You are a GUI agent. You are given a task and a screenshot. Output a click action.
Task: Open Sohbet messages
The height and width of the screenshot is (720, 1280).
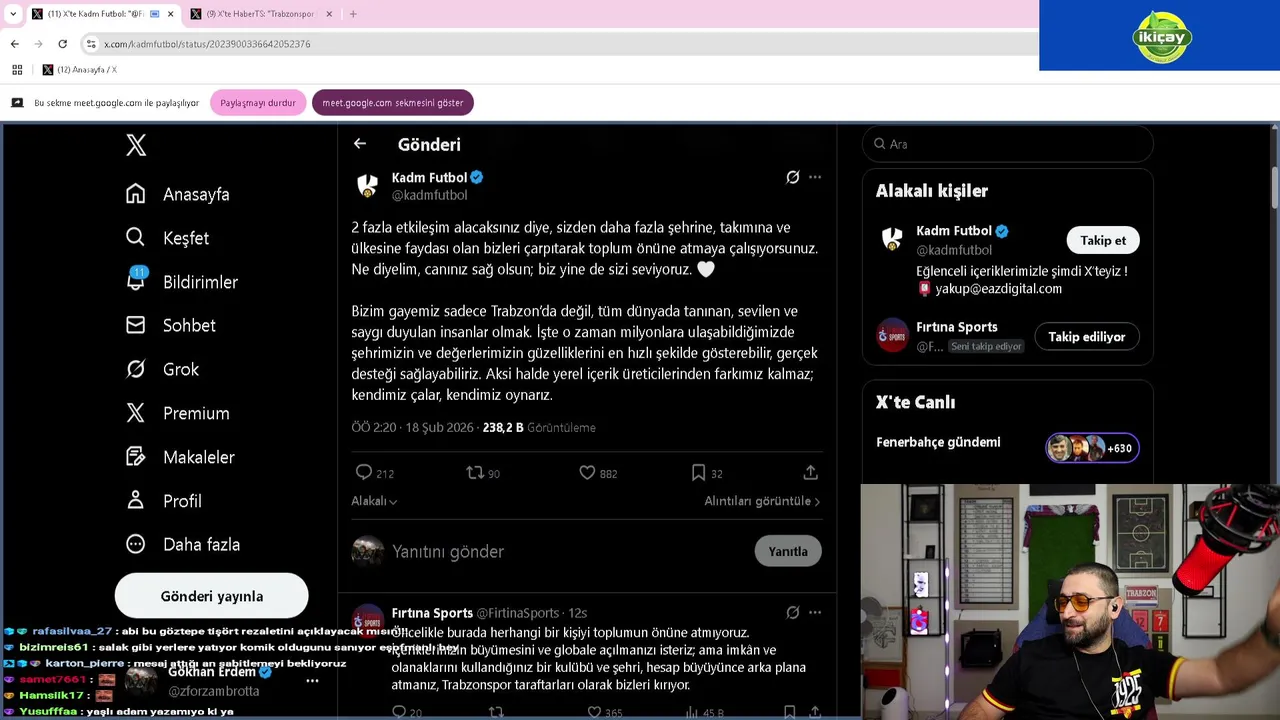click(x=170, y=325)
